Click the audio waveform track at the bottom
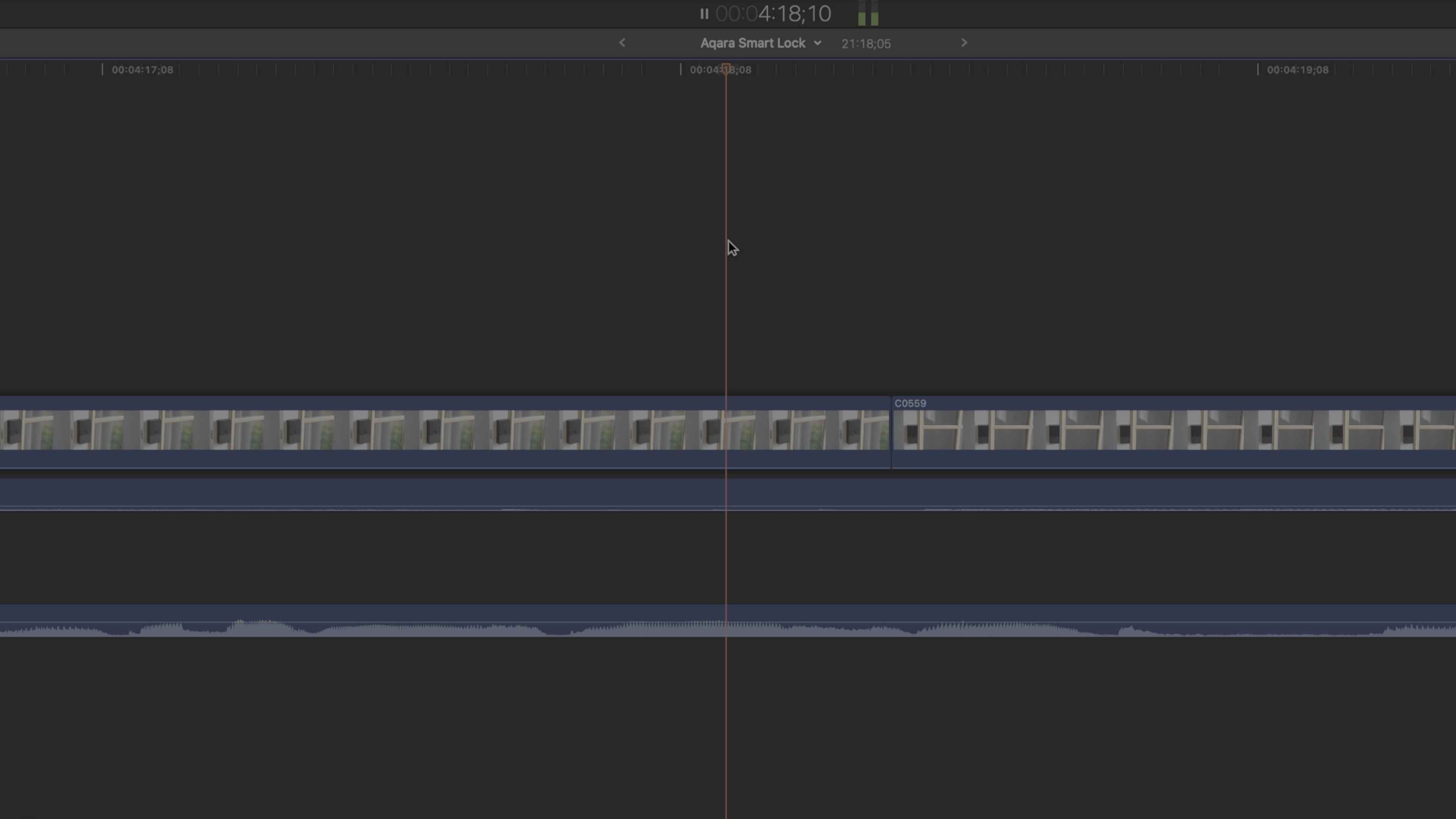 [x=395, y=624]
